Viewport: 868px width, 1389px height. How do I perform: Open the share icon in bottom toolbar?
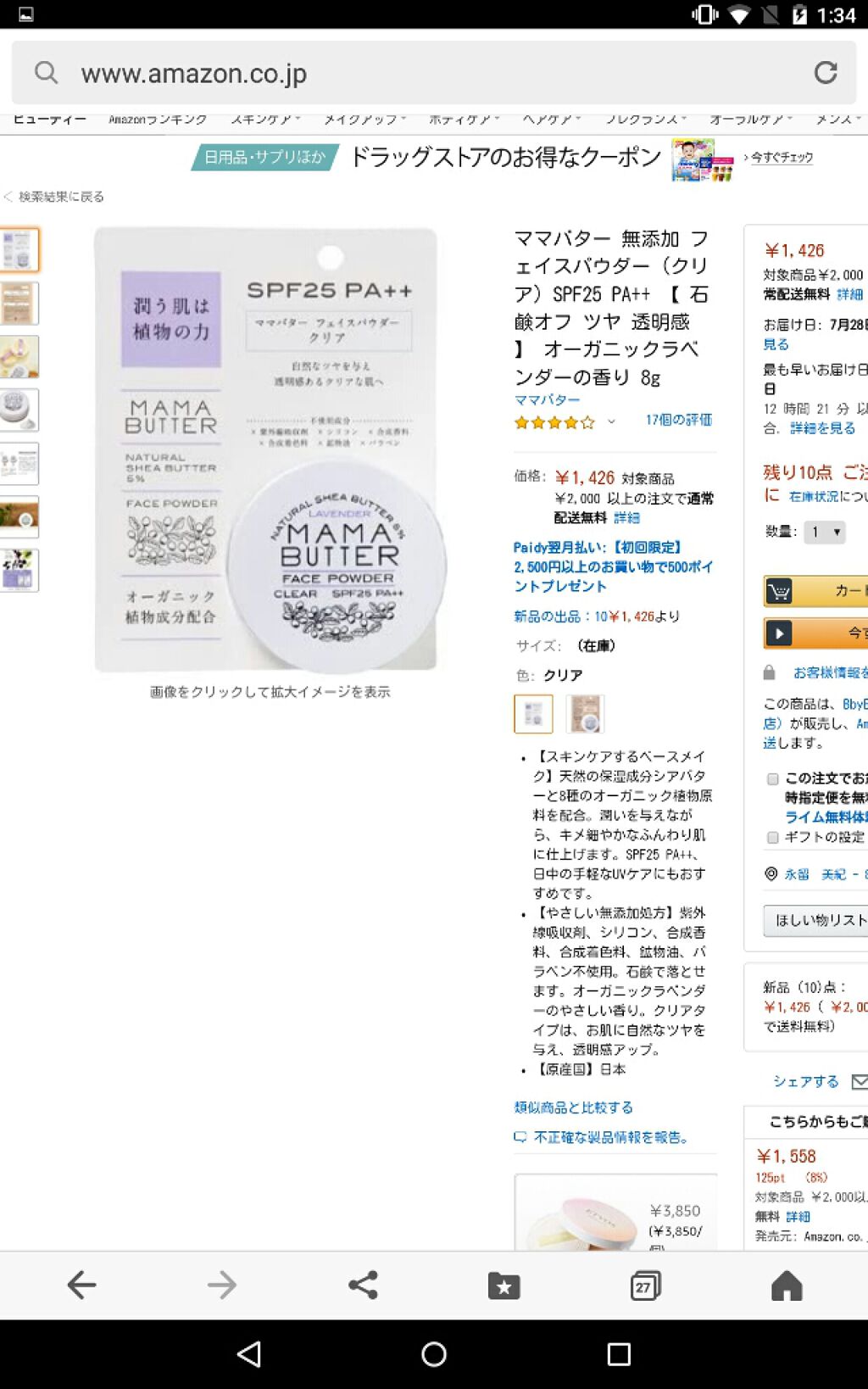click(x=363, y=1285)
